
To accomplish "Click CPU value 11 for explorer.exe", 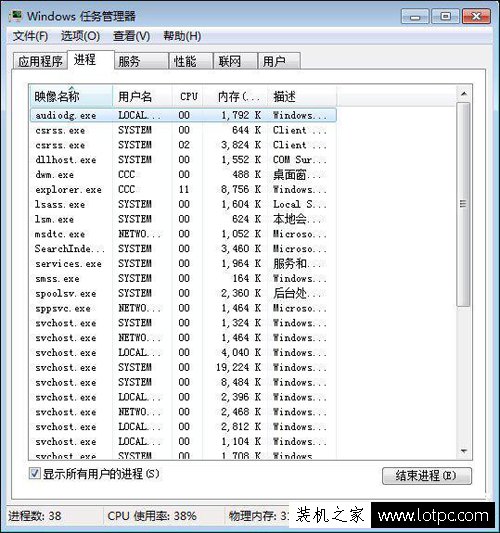I will coord(184,189).
